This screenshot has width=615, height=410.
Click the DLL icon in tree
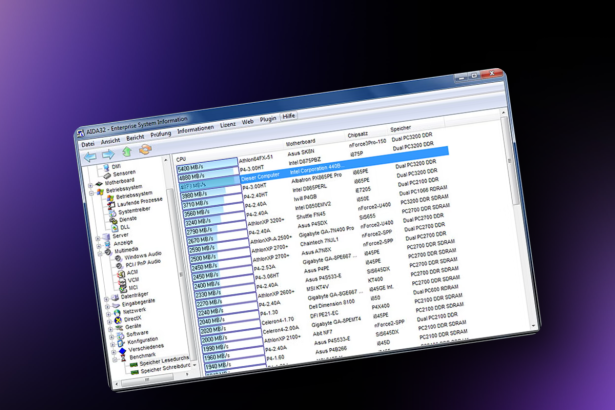click(x=115, y=228)
